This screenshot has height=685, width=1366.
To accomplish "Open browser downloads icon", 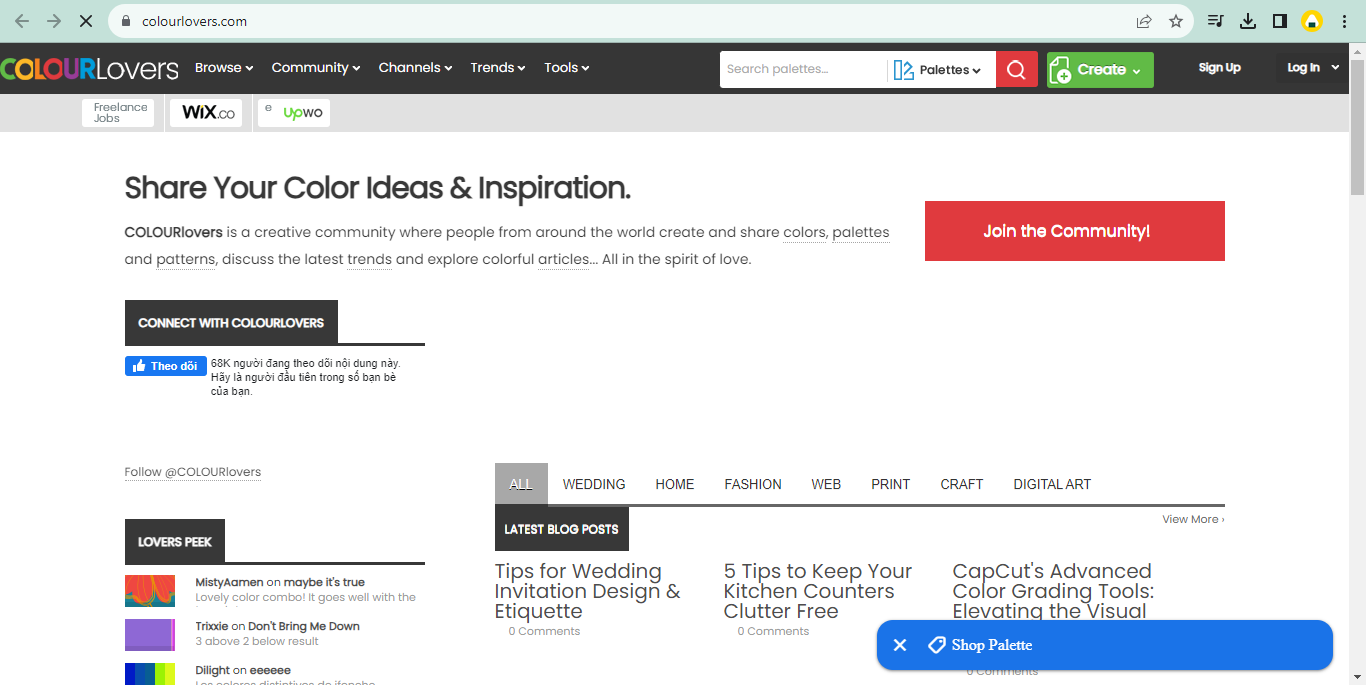I will [1248, 21].
